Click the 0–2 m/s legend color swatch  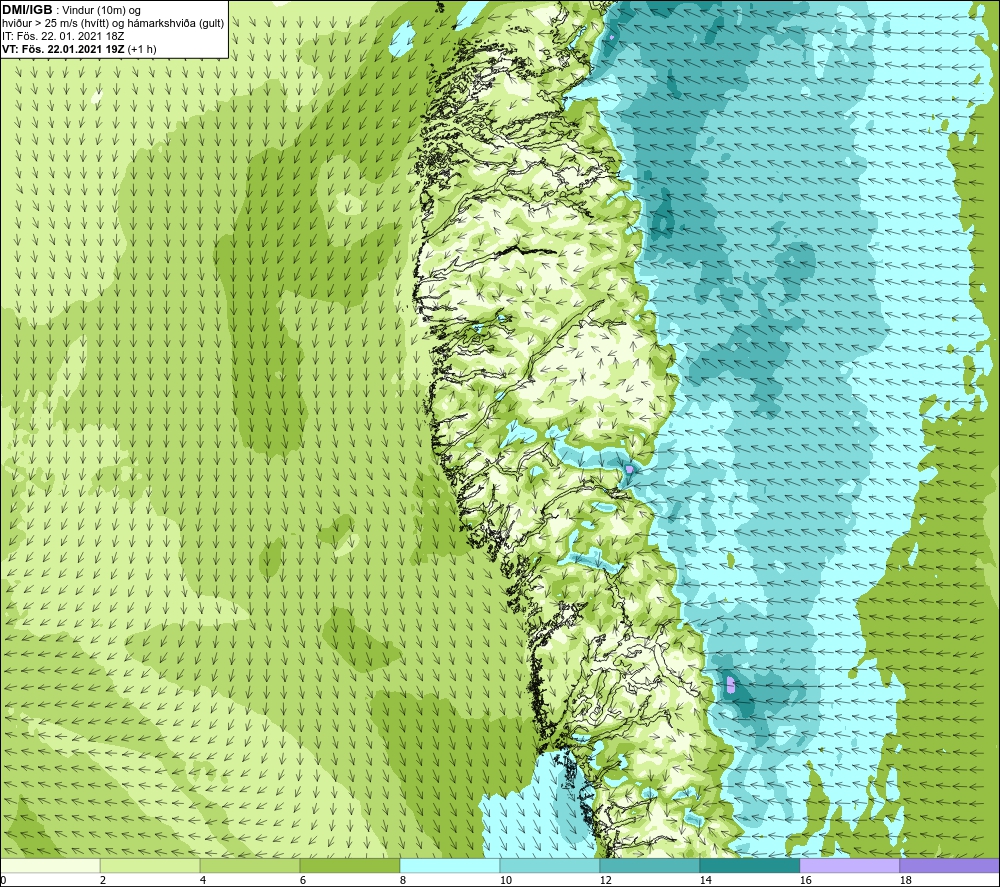pos(50,865)
